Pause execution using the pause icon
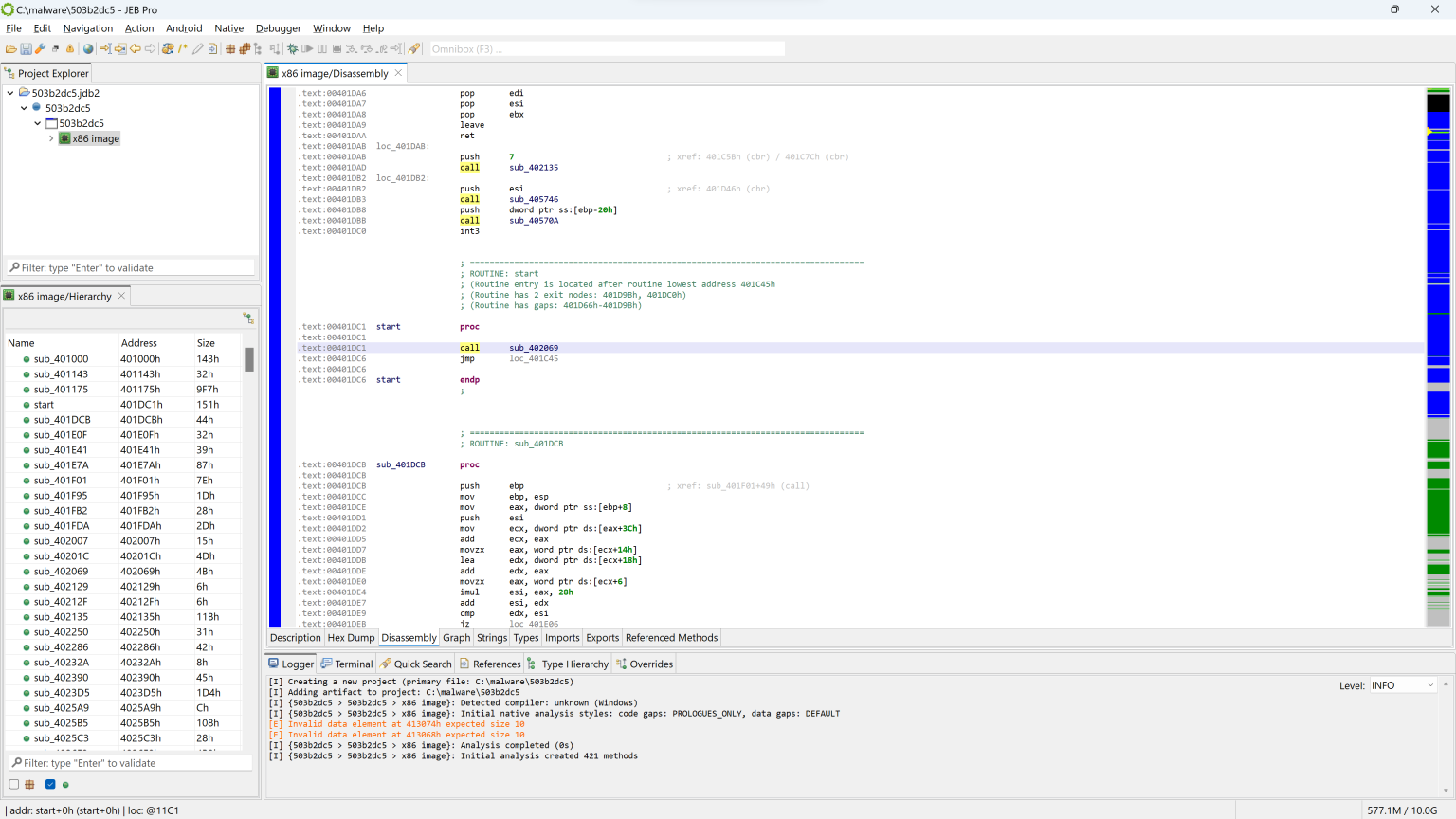Image resolution: width=1456 pixels, height=819 pixels. [322, 49]
